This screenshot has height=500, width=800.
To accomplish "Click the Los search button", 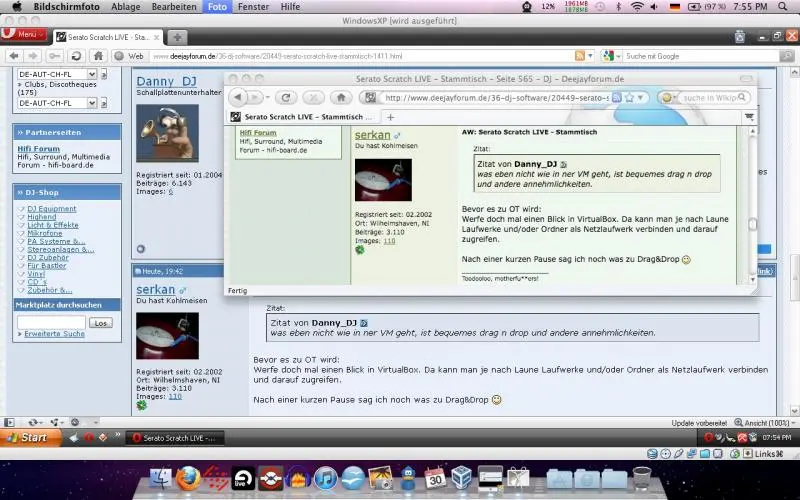I will pyautogui.click(x=100, y=322).
